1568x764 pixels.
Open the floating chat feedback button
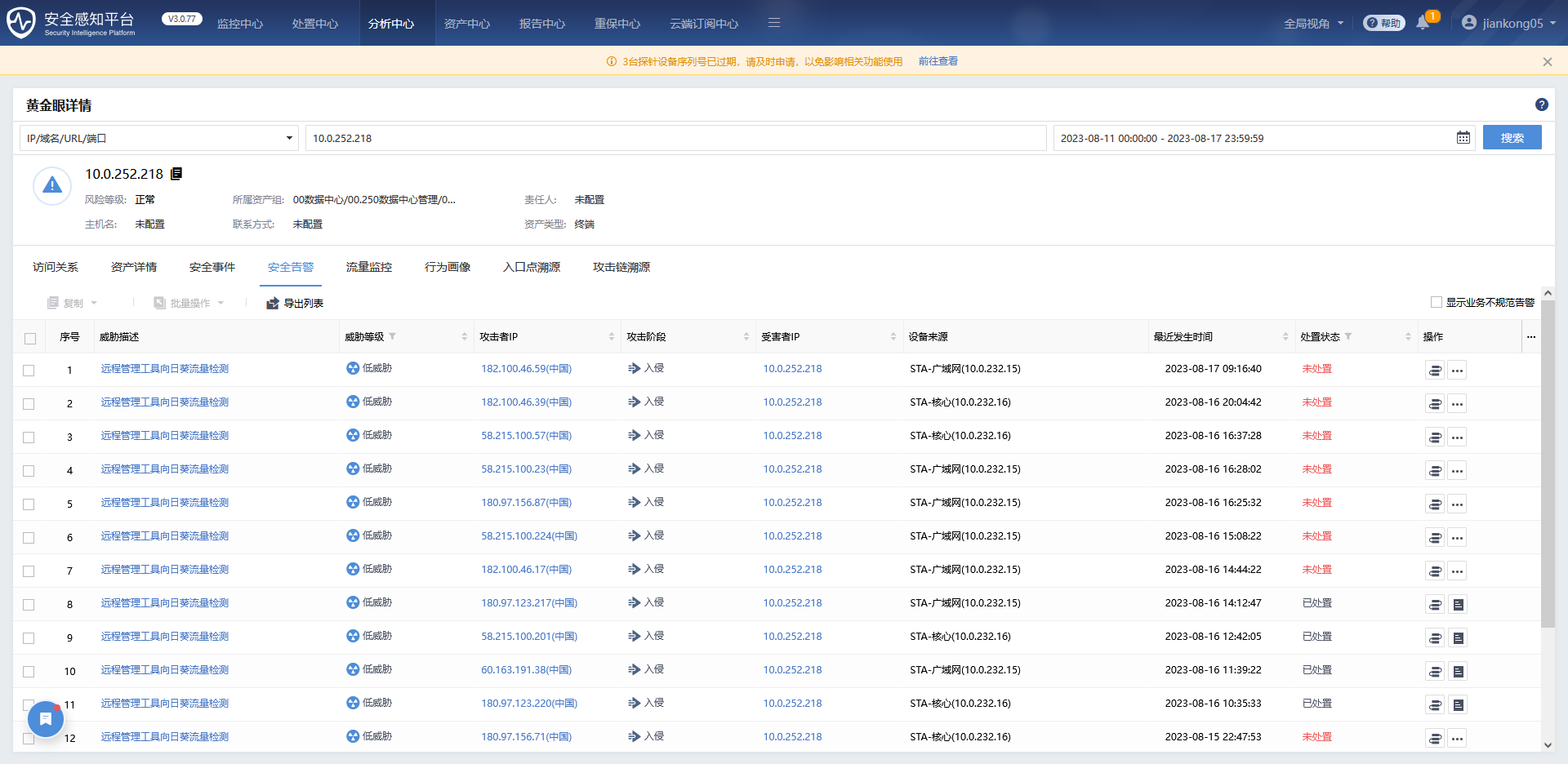(x=46, y=719)
